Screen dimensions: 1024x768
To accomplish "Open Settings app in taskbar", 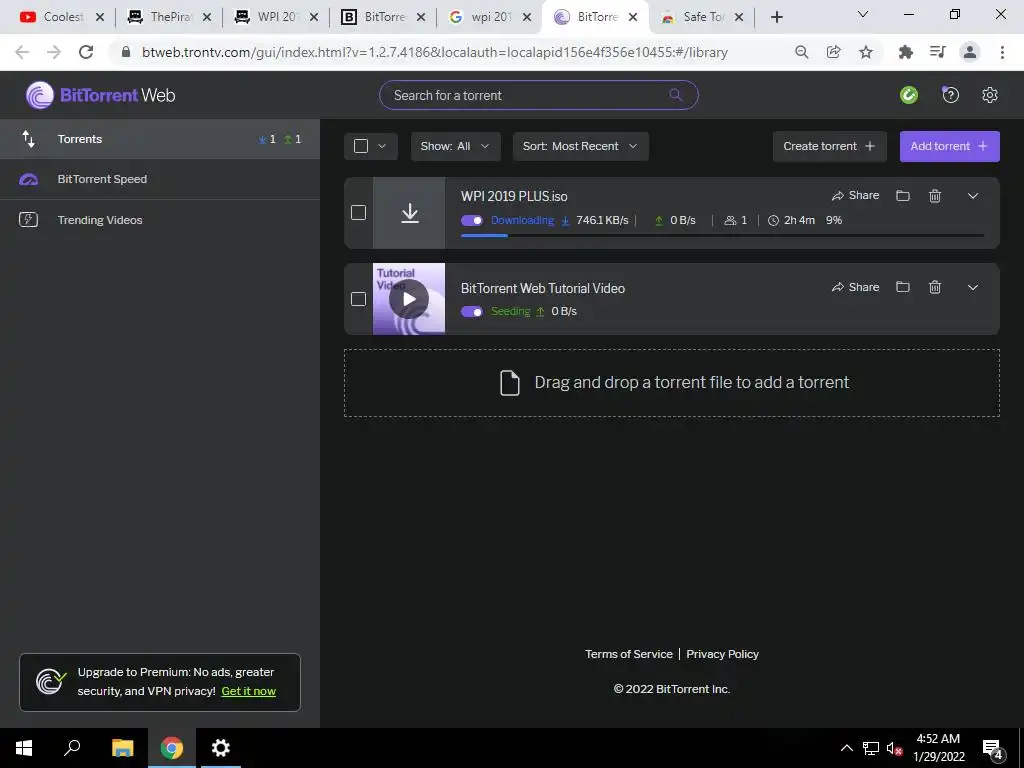I will [221, 748].
